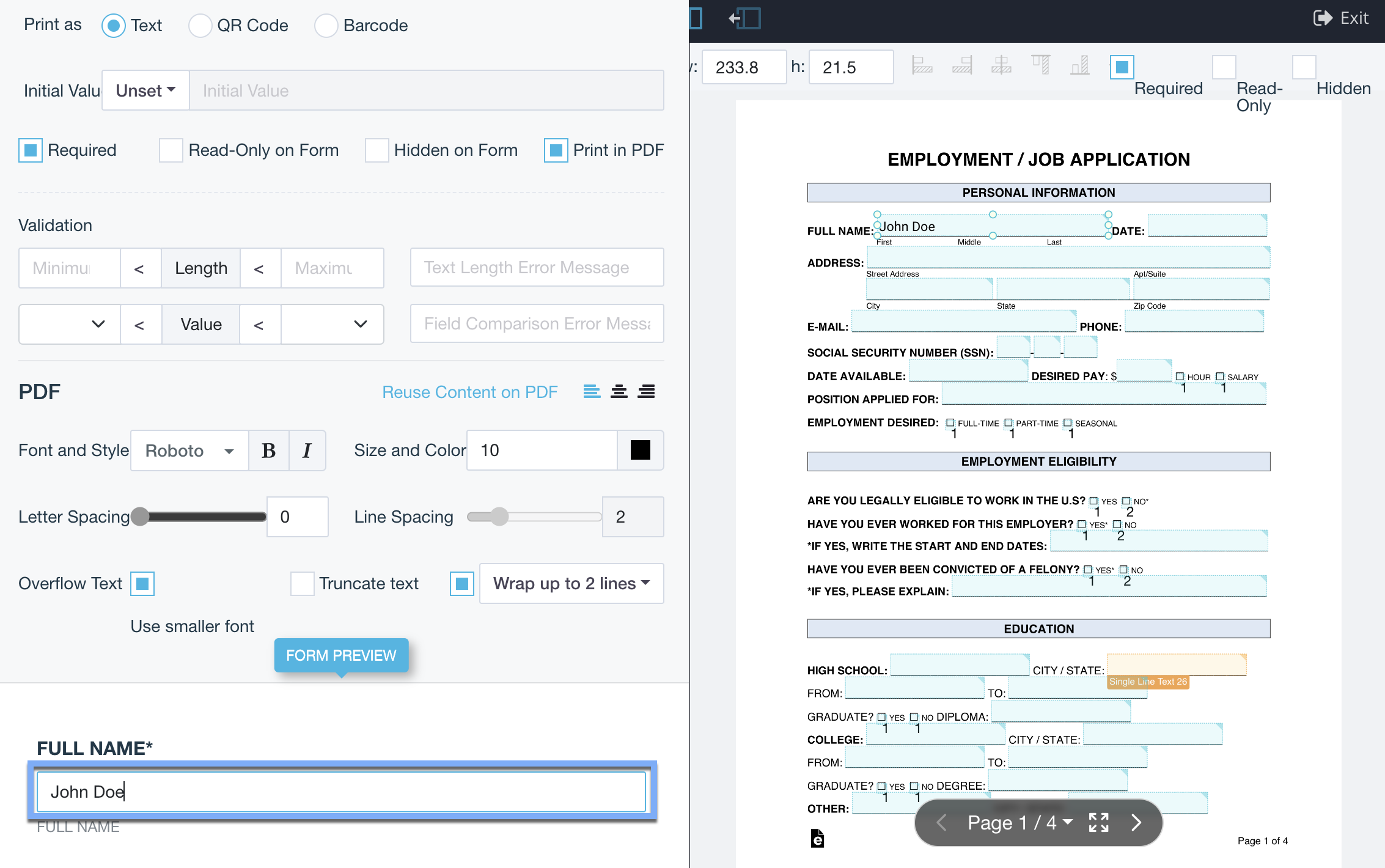Open the Unset initial value dropdown

click(145, 90)
